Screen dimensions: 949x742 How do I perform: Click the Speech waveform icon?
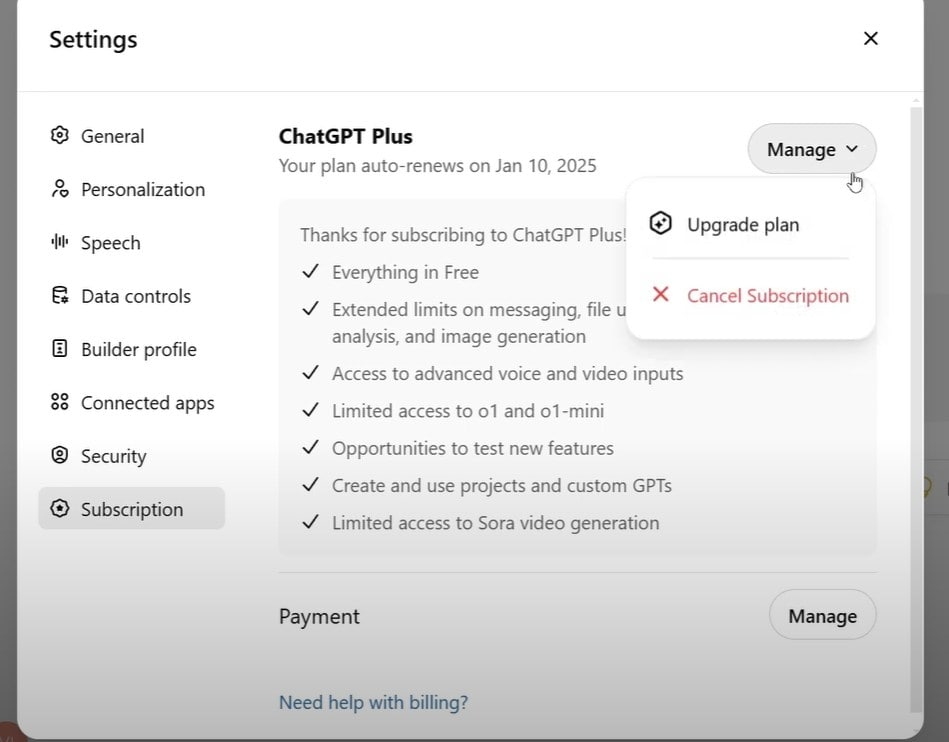(x=60, y=242)
